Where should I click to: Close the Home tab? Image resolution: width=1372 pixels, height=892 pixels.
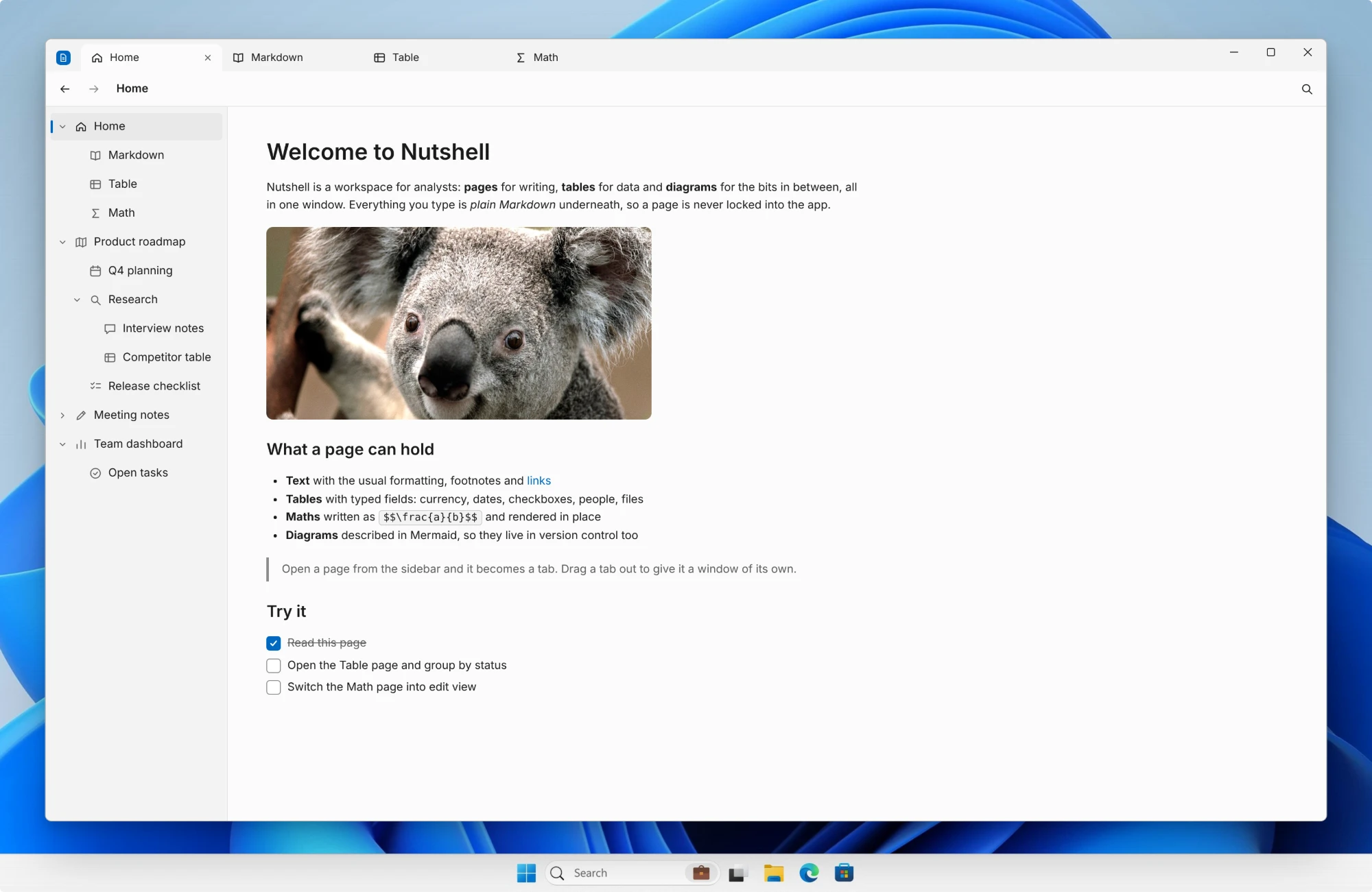208,58
